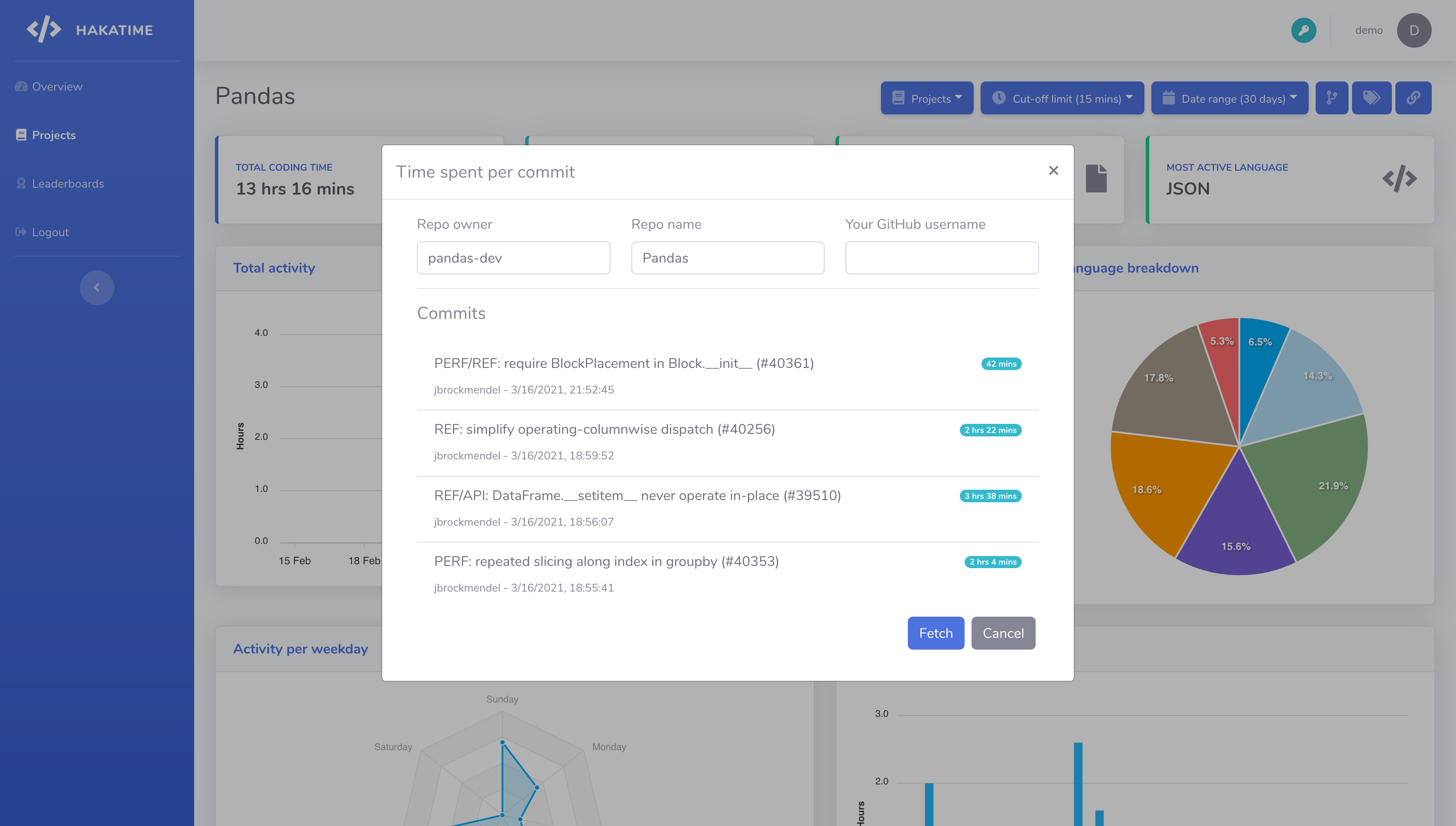Click the code icon on language card
1456x826 pixels.
1399,179
